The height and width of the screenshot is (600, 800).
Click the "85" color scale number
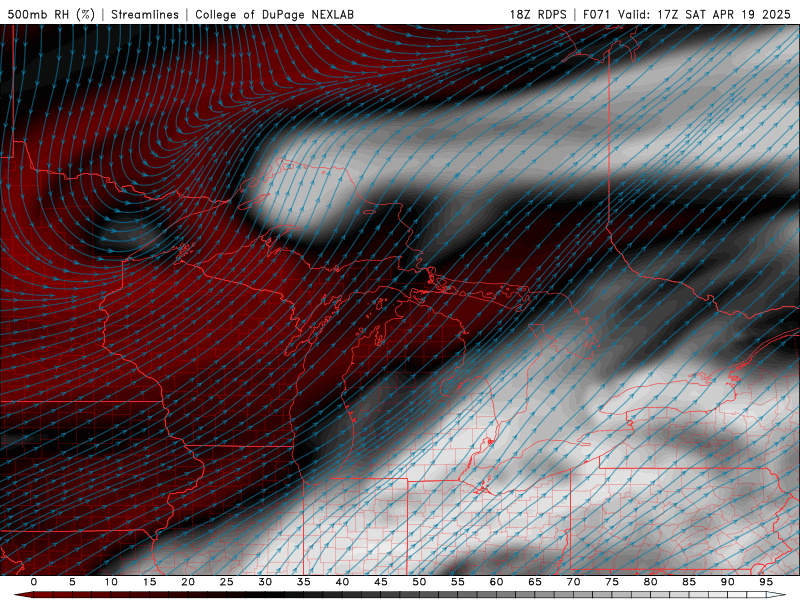(x=688, y=582)
